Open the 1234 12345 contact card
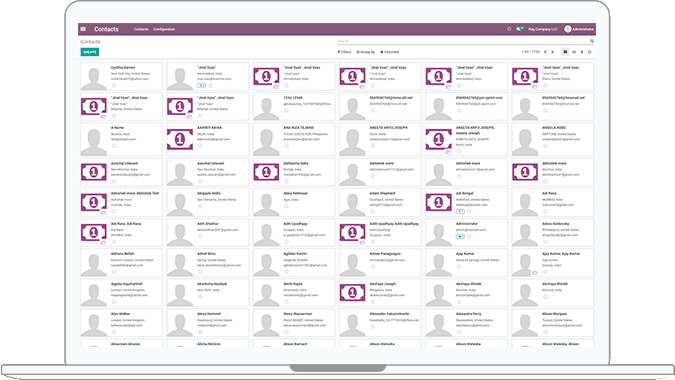 point(294,106)
